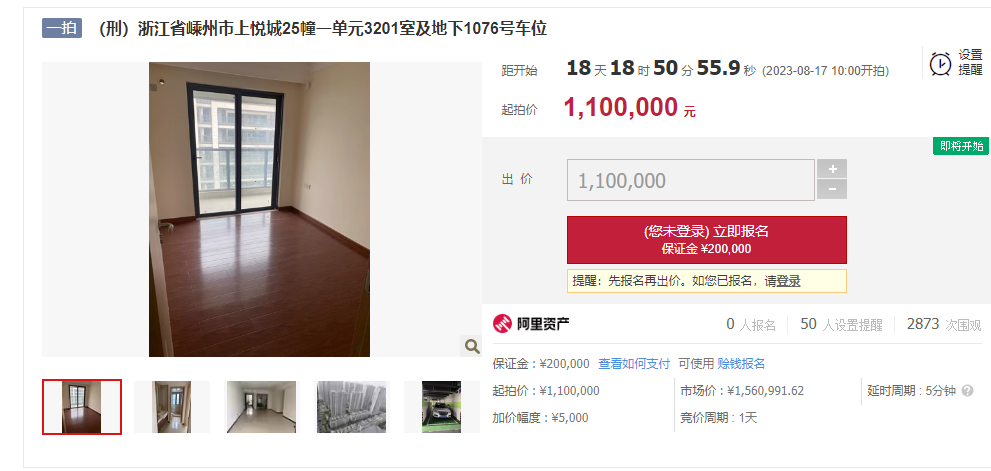991x471 pixels.
Task: Click the 即将开始 status badge
Action: (961, 146)
